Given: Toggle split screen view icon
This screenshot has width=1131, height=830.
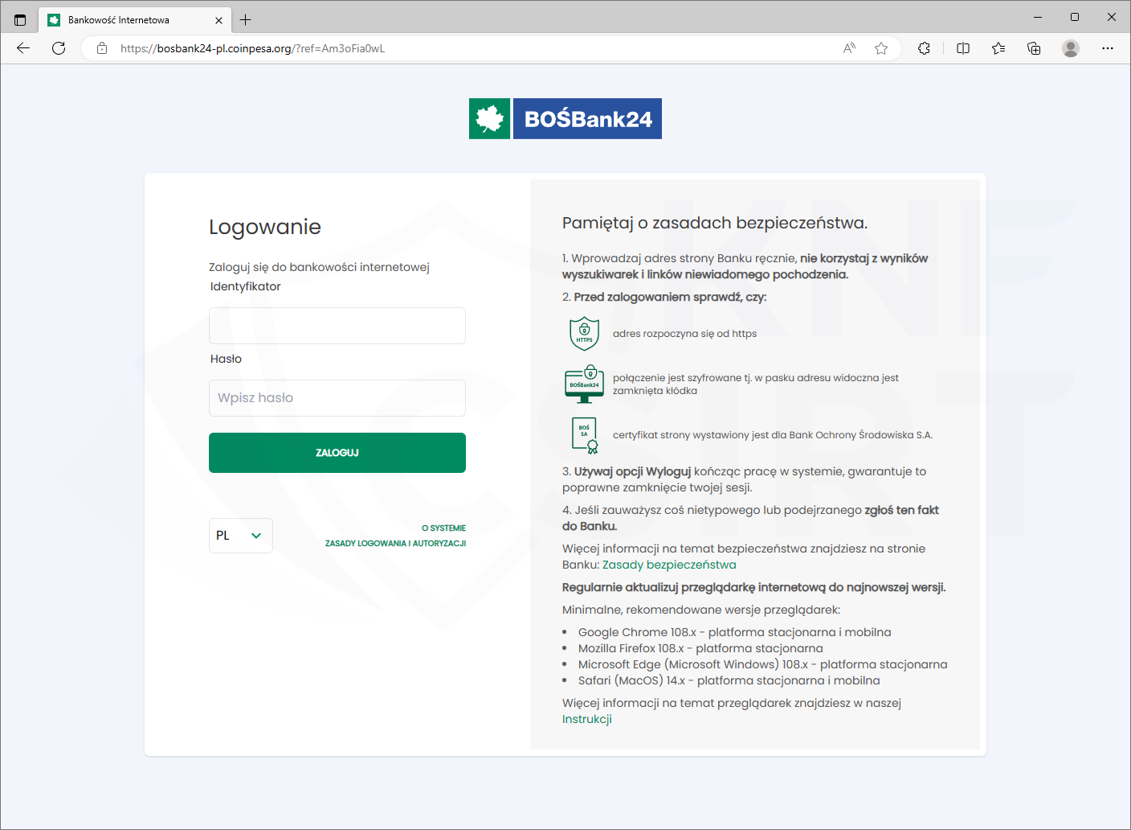Looking at the screenshot, I should [x=963, y=48].
